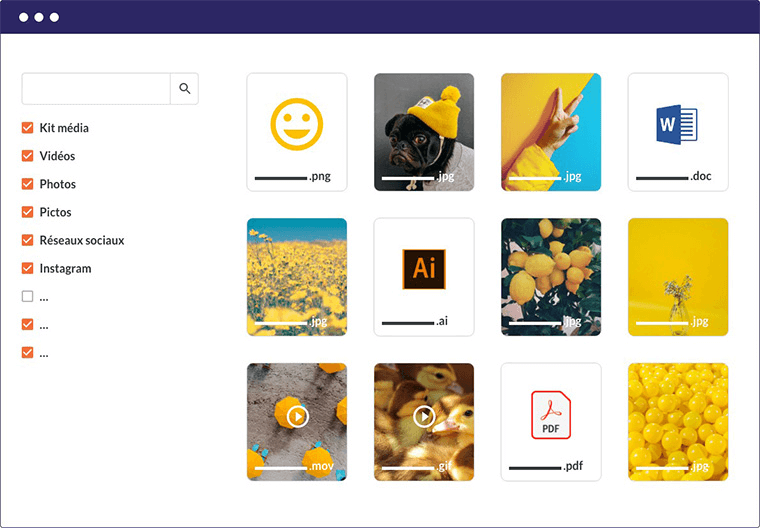
Task: Open the Word .doc file card
Action: click(x=678, y=132)
